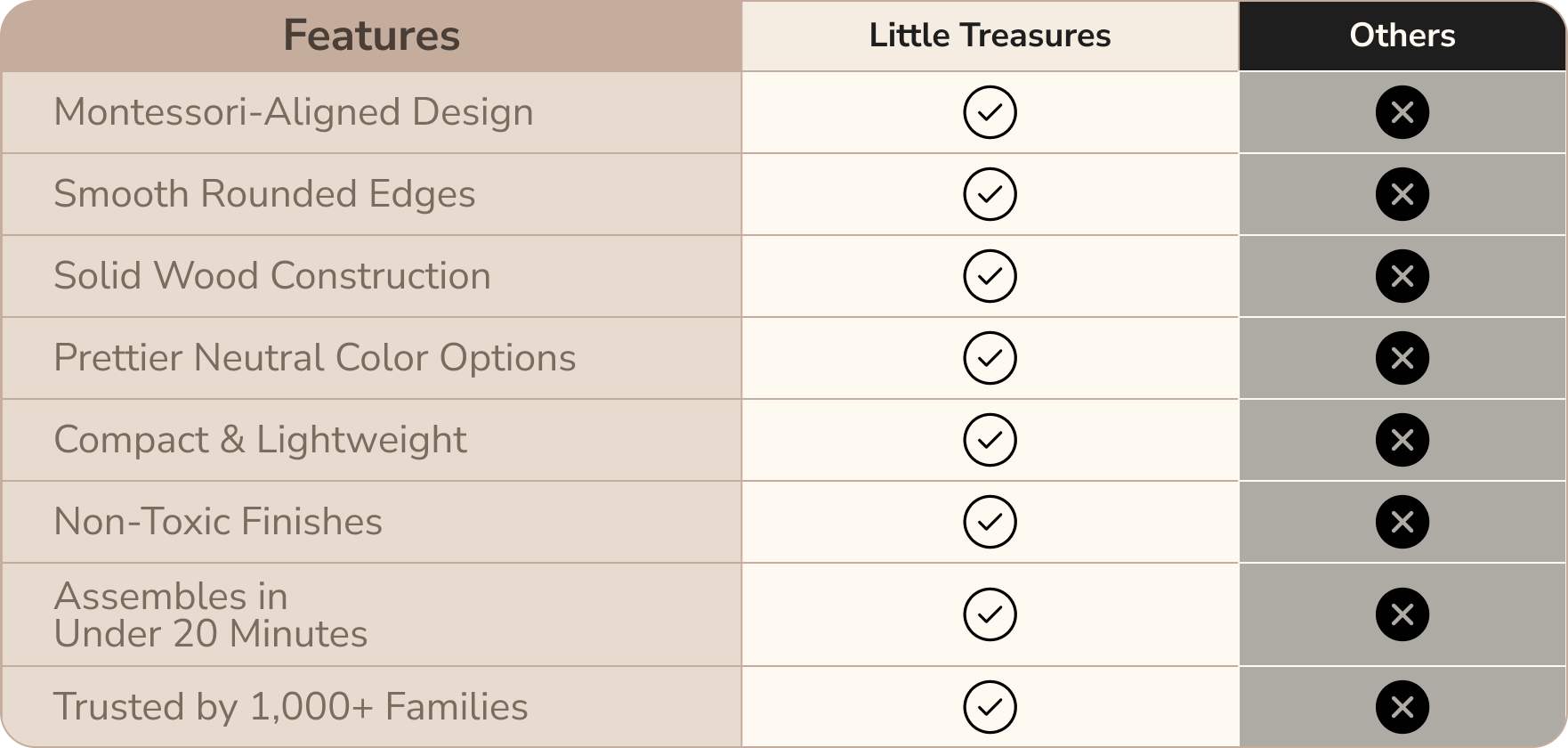The width and height of the screenshot is (1568, 748).
Task: Click X icon in Compact & Lightweight row
Action: coord(1402,440)
